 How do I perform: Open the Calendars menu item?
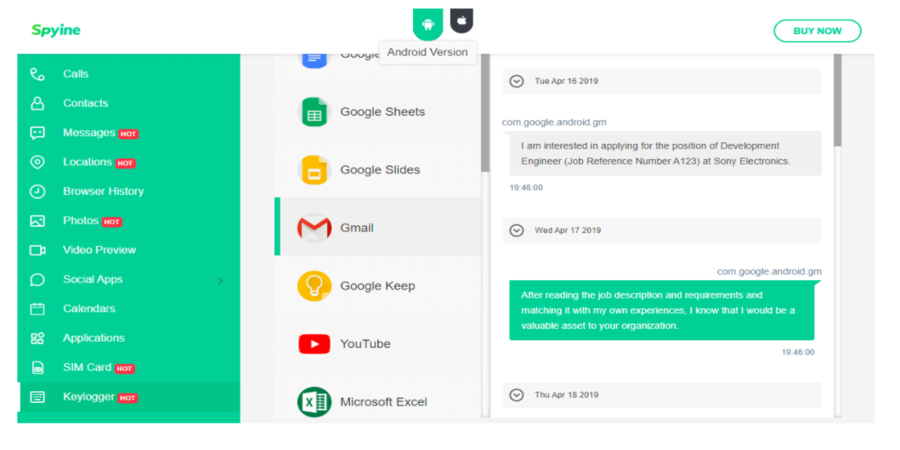129,309
